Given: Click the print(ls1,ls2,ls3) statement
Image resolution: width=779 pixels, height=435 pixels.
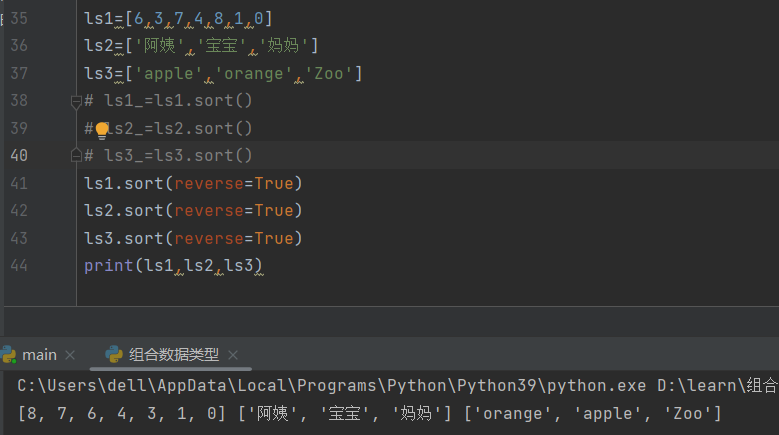Looking at the screenshot, I should (173, 266).
